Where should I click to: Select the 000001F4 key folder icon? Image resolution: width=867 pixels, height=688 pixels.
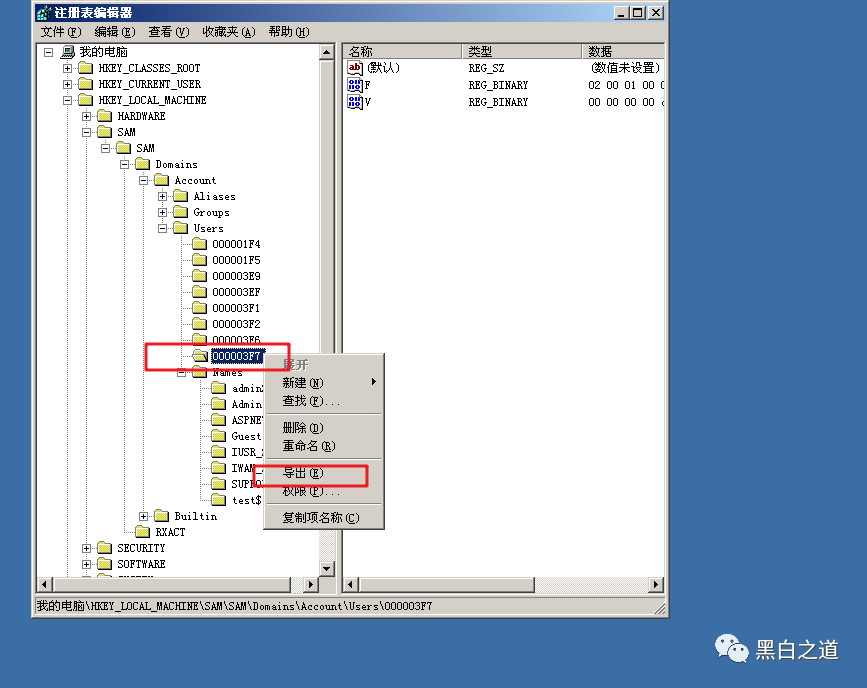tap(200, 244)
